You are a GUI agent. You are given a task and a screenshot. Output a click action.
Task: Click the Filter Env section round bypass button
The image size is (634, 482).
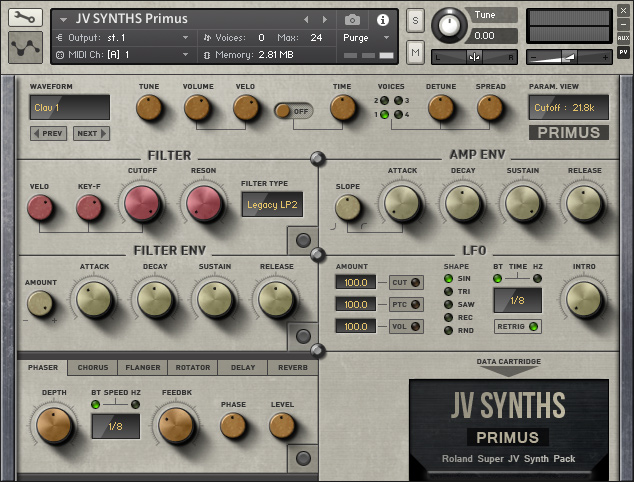click(x=303, y=336)
